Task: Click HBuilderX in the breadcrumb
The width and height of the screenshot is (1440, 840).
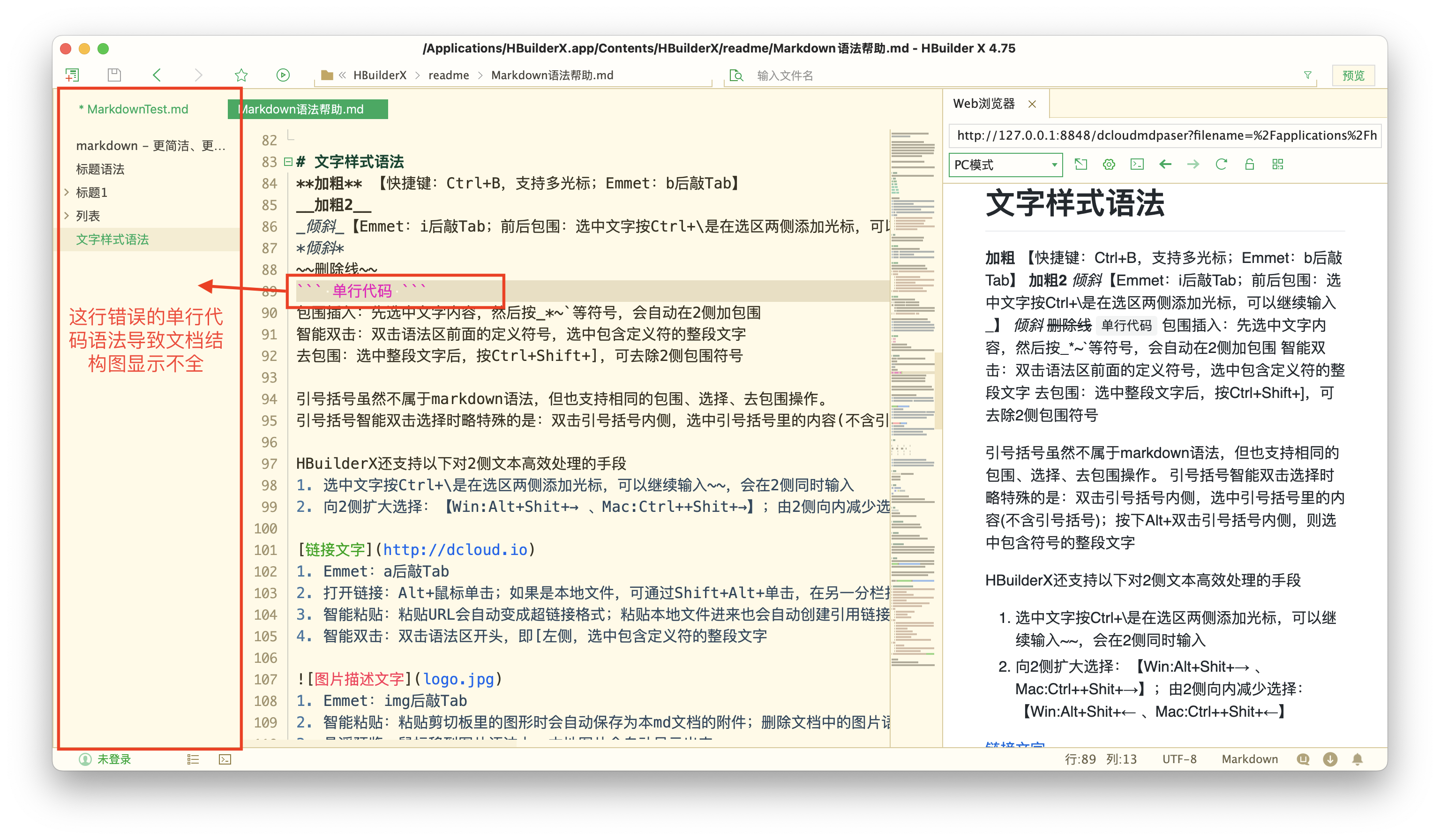Action: coord(380,75)
